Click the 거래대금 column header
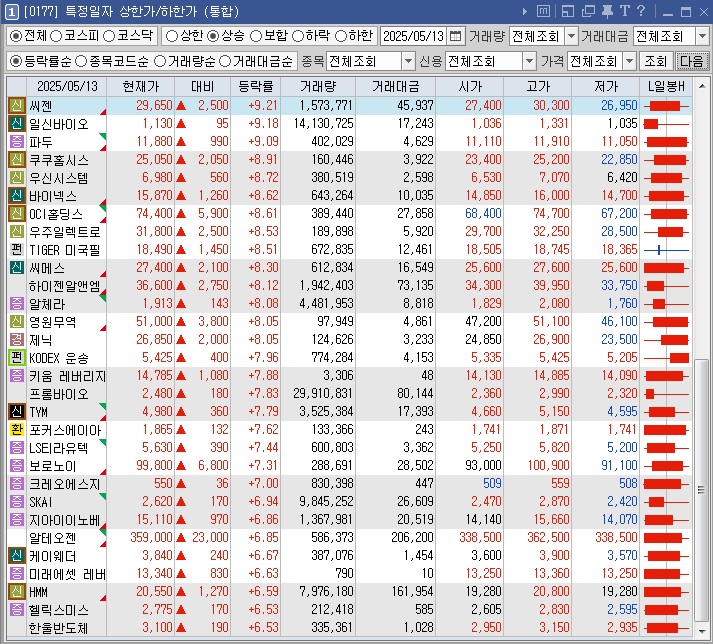This screenshot has height=644, width=713. point(396,86)
